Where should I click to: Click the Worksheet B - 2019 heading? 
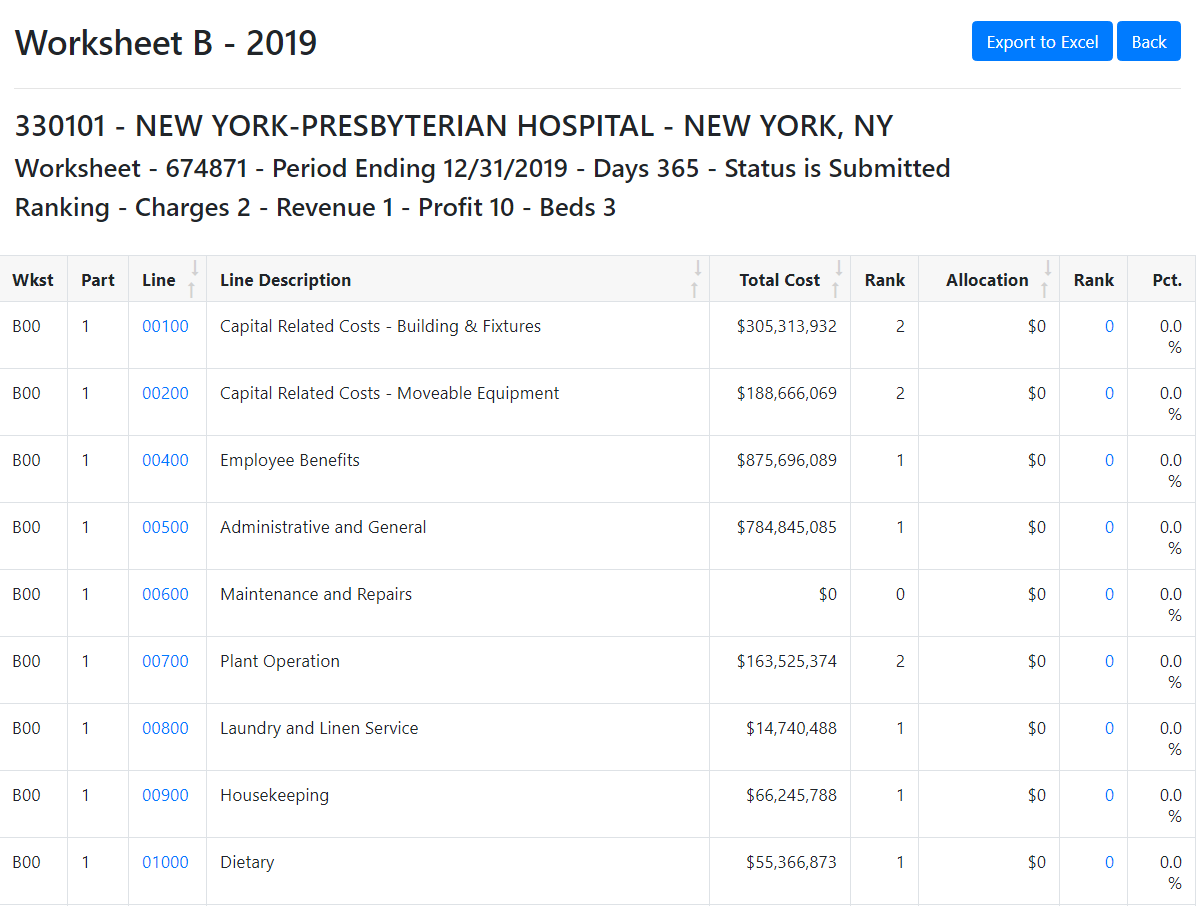[166, 43]
